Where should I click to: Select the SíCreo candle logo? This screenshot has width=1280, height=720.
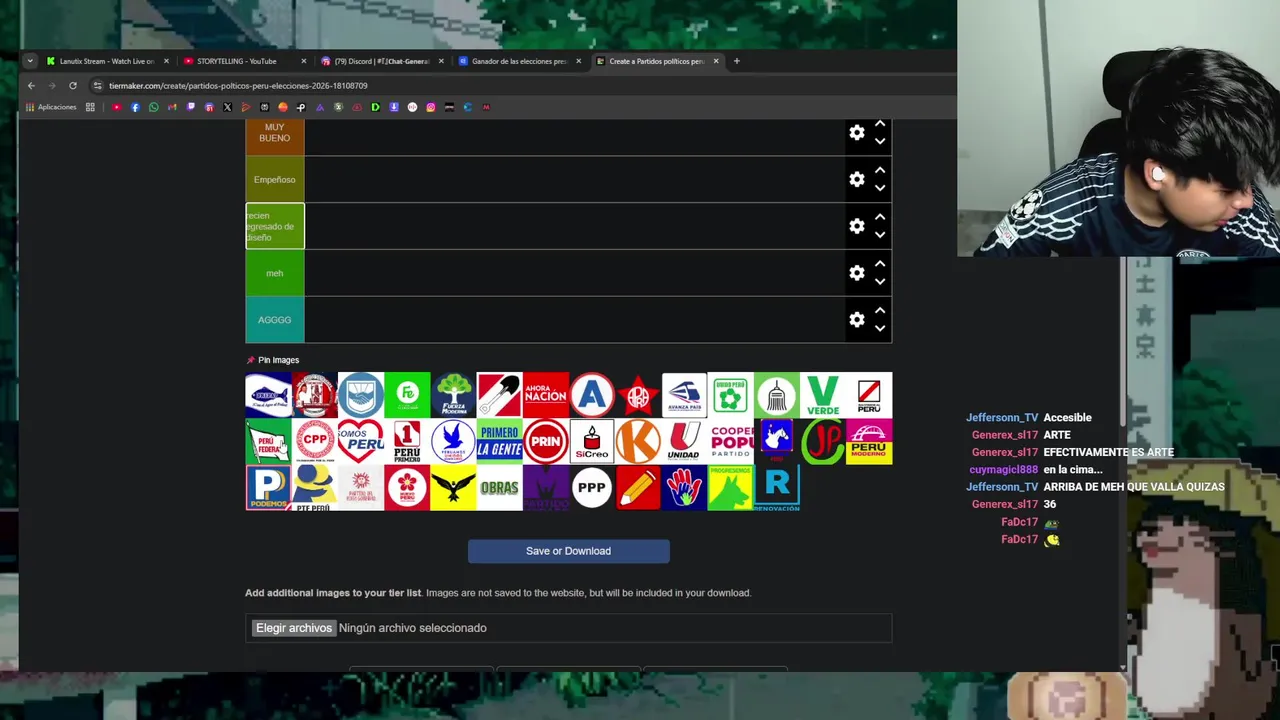click(x=592, y=441)
